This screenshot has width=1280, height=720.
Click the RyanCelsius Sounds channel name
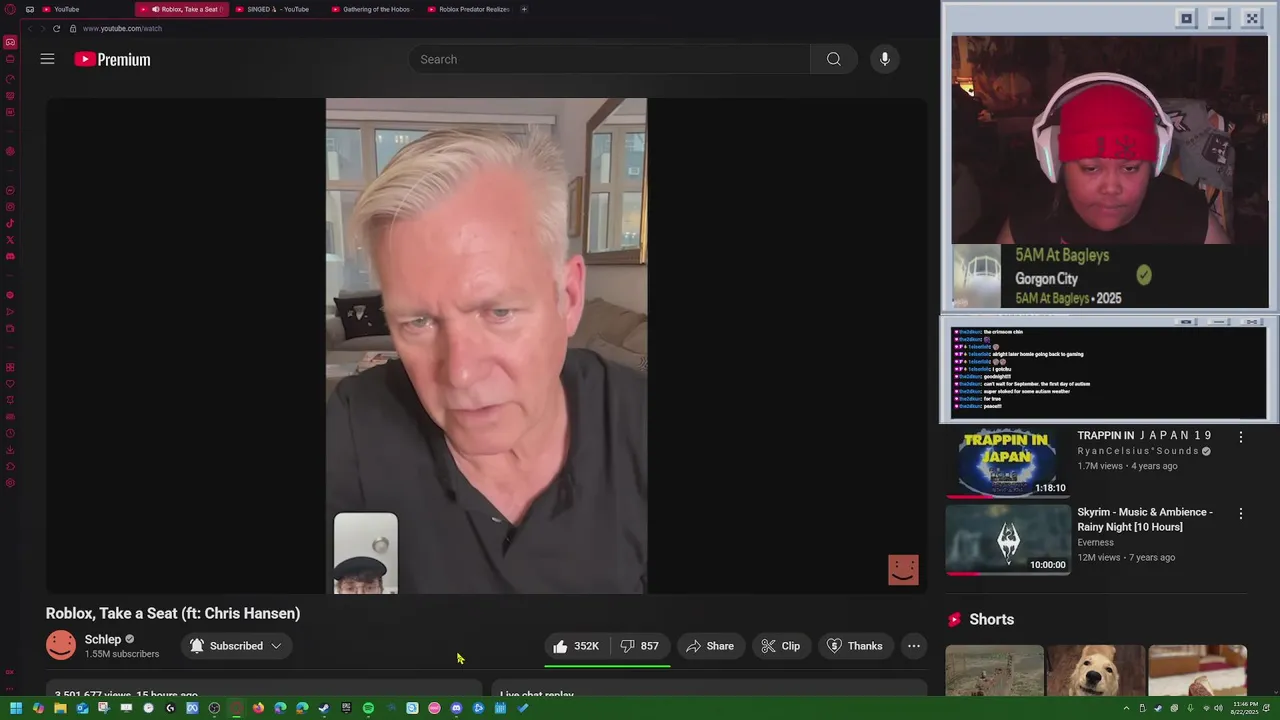click(x=1138, y=451)
